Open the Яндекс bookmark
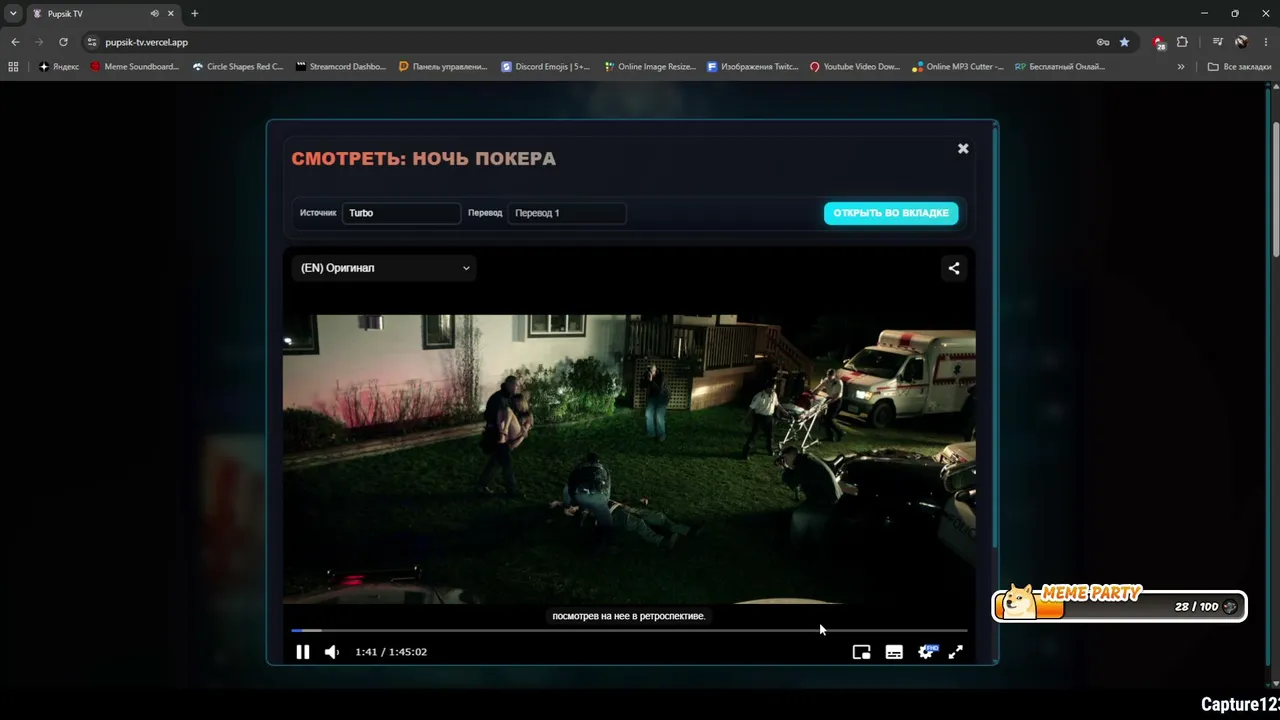The height and width of the screenshot is (720, 1280). click(59, 67)
